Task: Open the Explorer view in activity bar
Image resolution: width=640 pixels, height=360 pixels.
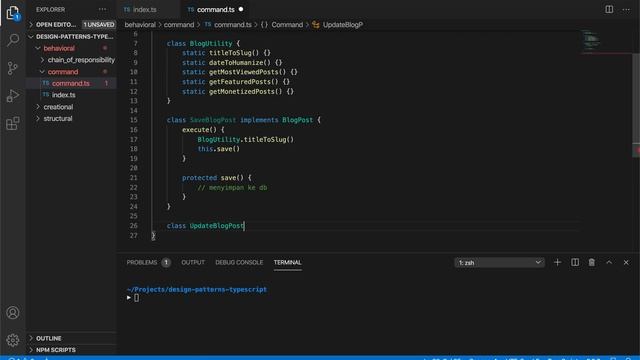Action: pos(13,12)
